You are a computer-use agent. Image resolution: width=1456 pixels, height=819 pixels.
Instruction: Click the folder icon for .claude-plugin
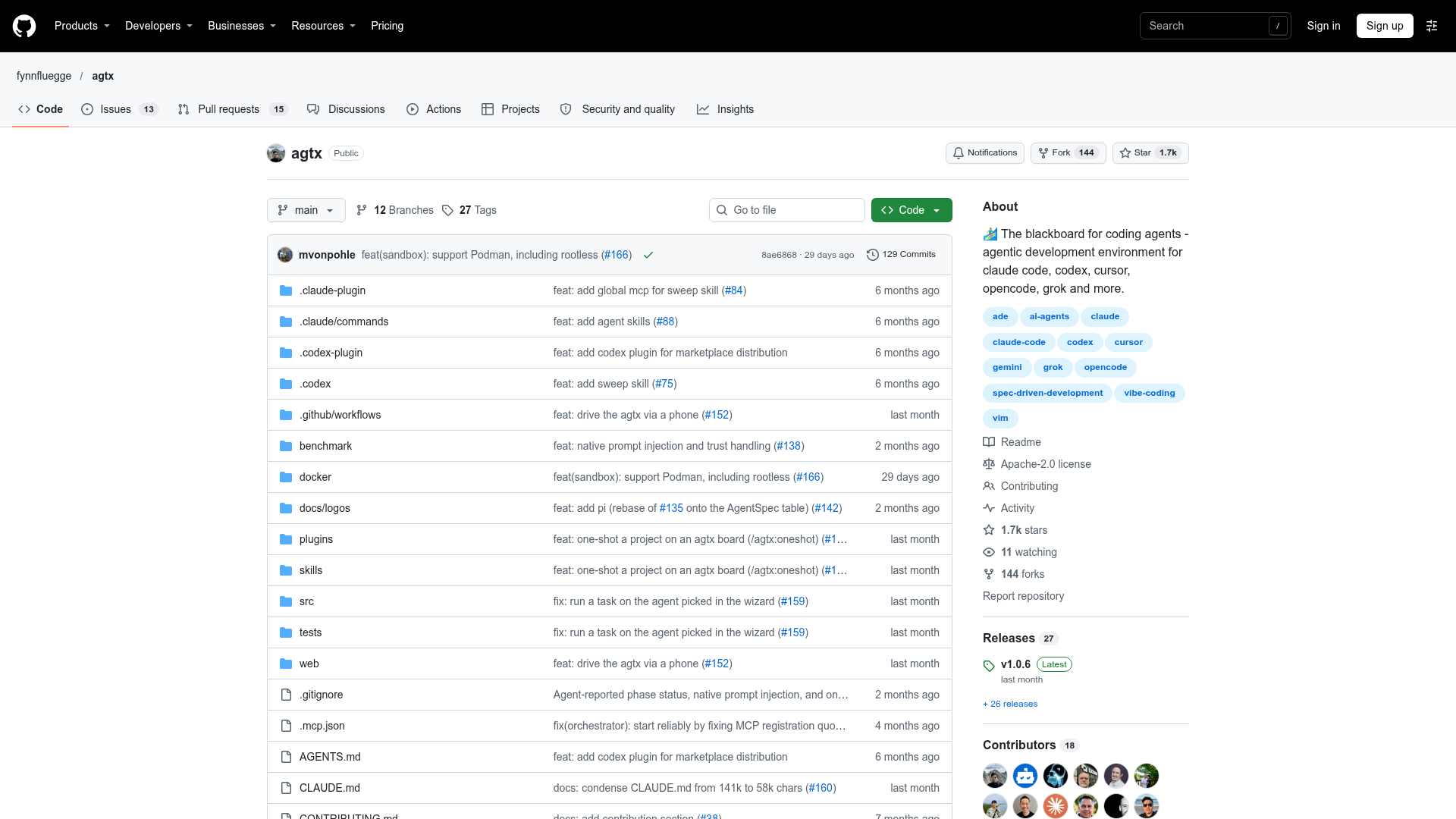pos(286,290)
